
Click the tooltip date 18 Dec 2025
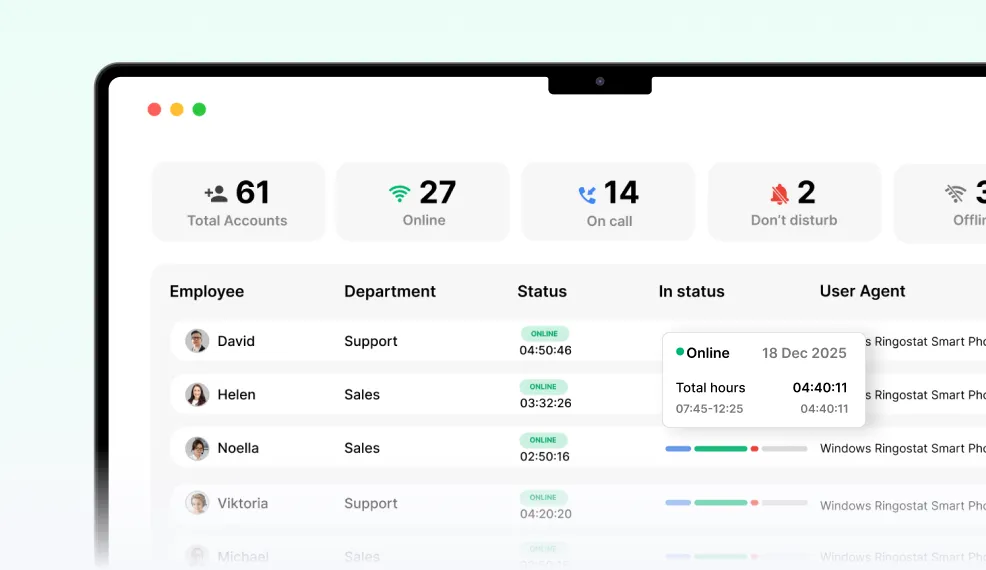pyautogui.click(x=804, y=353)
